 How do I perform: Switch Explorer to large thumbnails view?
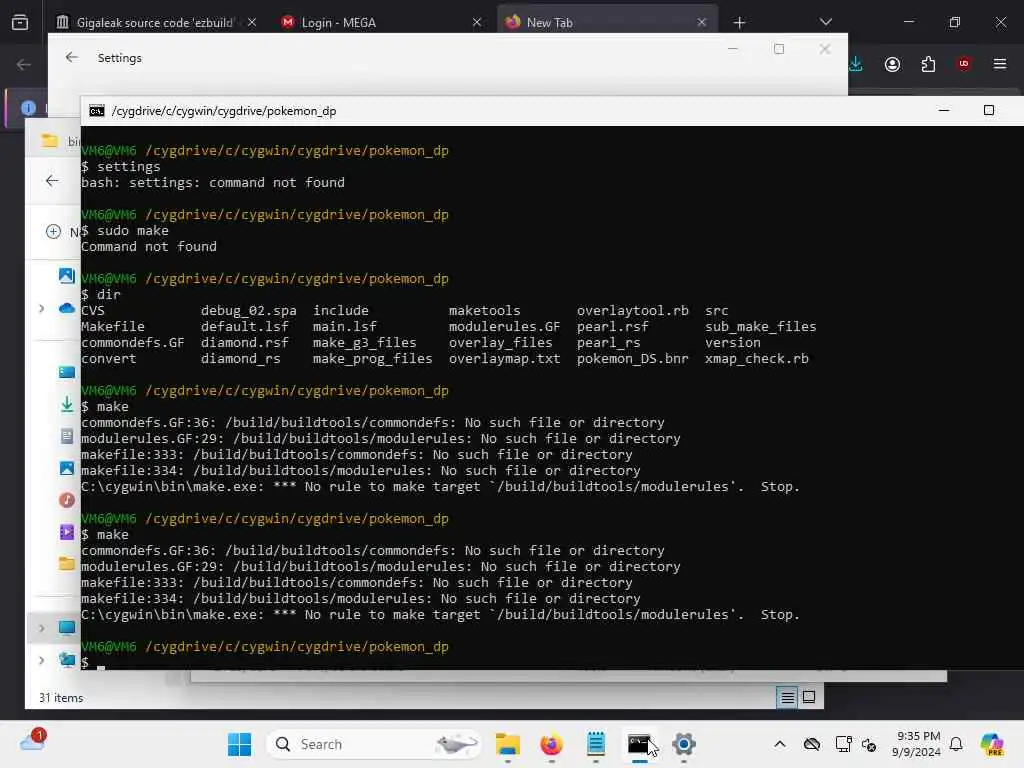[808, 697]
